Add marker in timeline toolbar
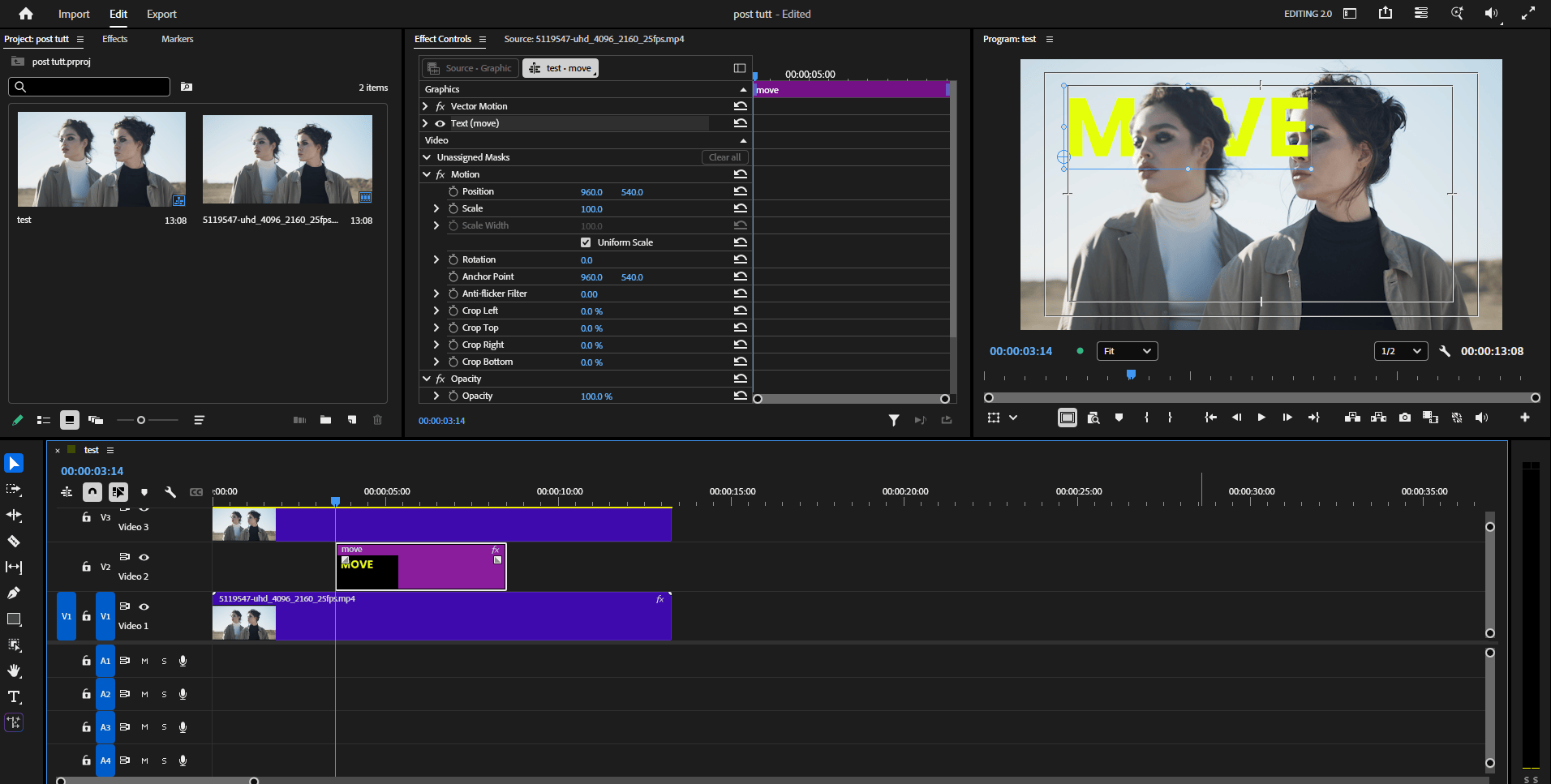Screen dimensions: 1551x784 coord(144,492)
